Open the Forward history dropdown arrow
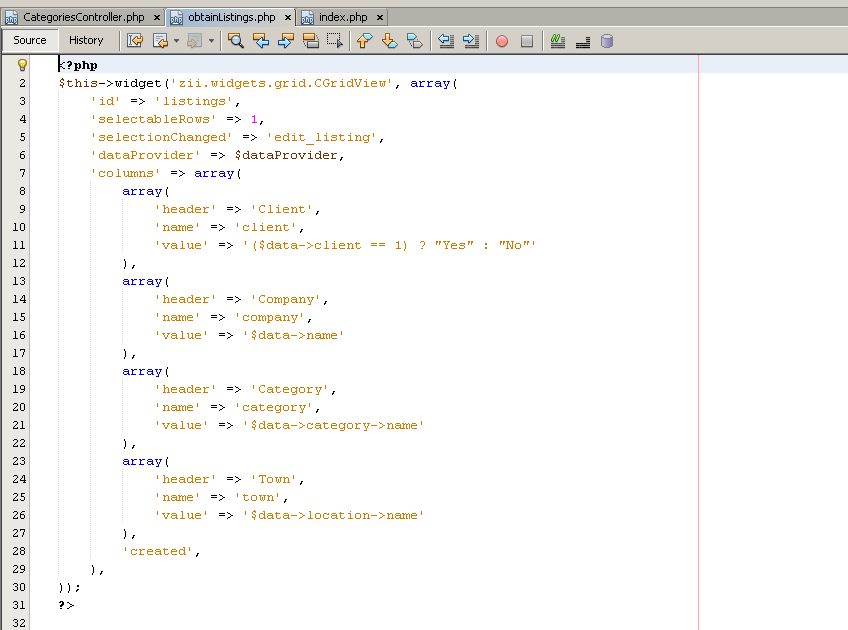Screen dimensions: 848x630 (211, 41)
